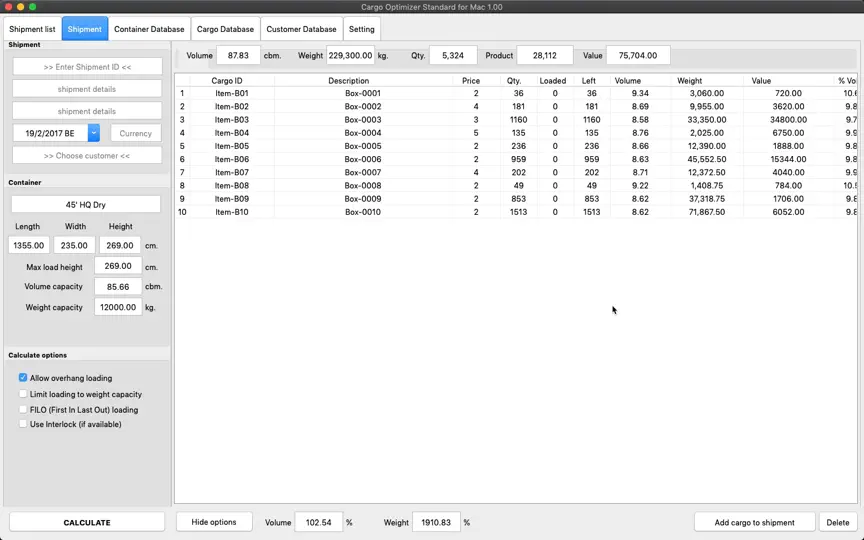Click the Delete button
The height and width of the screenshot is (540, 864).
tap(838, 522)
